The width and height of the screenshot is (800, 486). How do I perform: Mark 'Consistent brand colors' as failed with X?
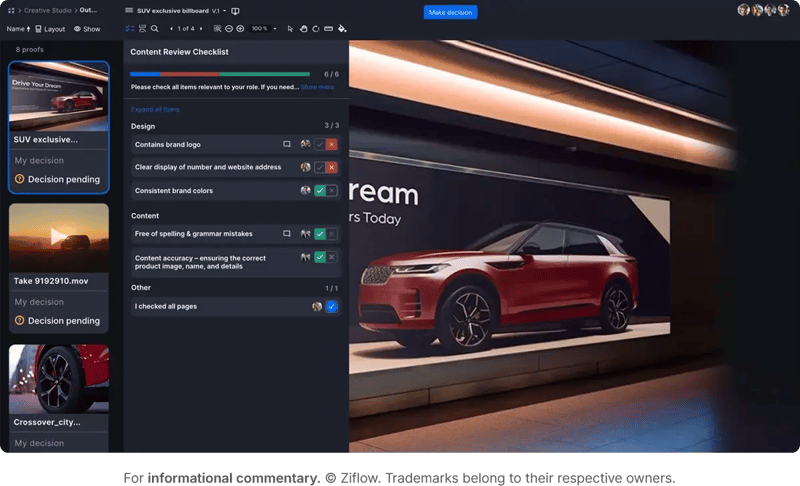[x=332, y=191]
